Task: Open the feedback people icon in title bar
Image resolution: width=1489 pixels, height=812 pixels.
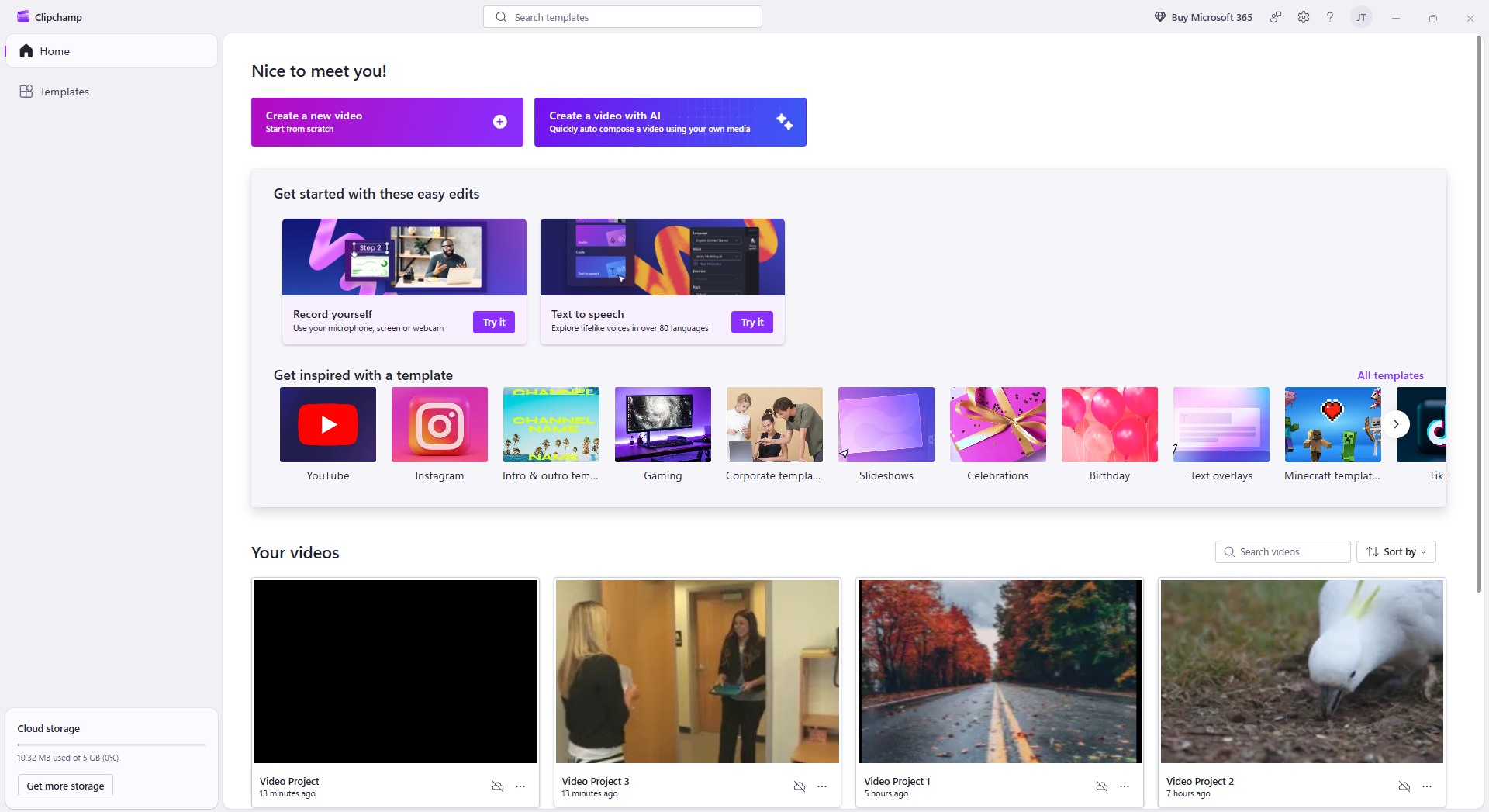Action: point(1275,17)
